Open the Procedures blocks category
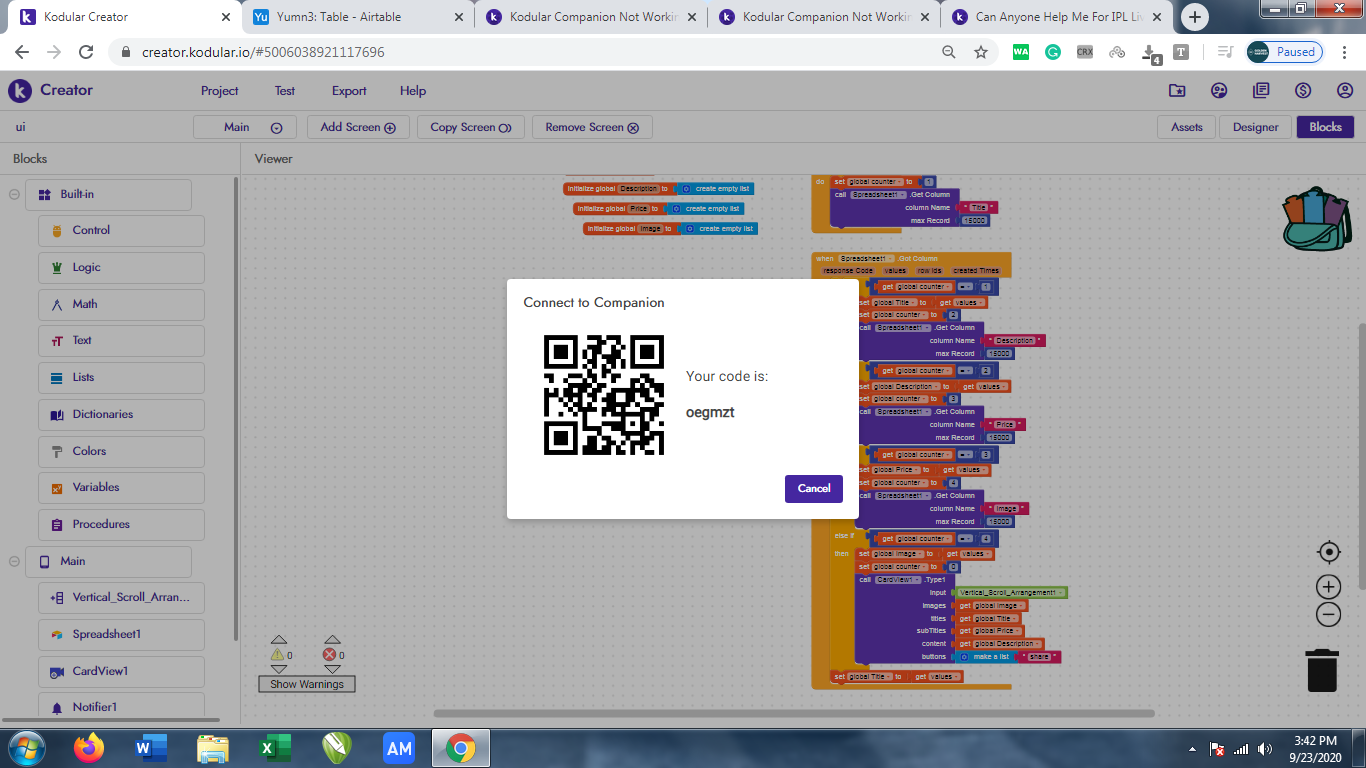This screenshot has height=768, width=1366. pos(121,524)
